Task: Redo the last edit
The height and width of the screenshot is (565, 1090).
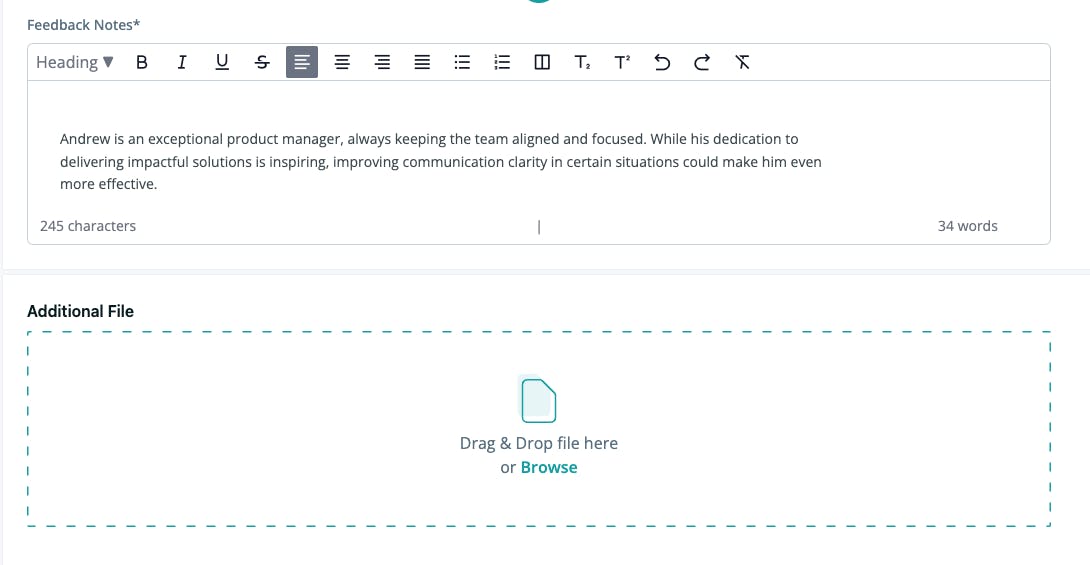Action: pyautogui.click(x=702, y=62)
